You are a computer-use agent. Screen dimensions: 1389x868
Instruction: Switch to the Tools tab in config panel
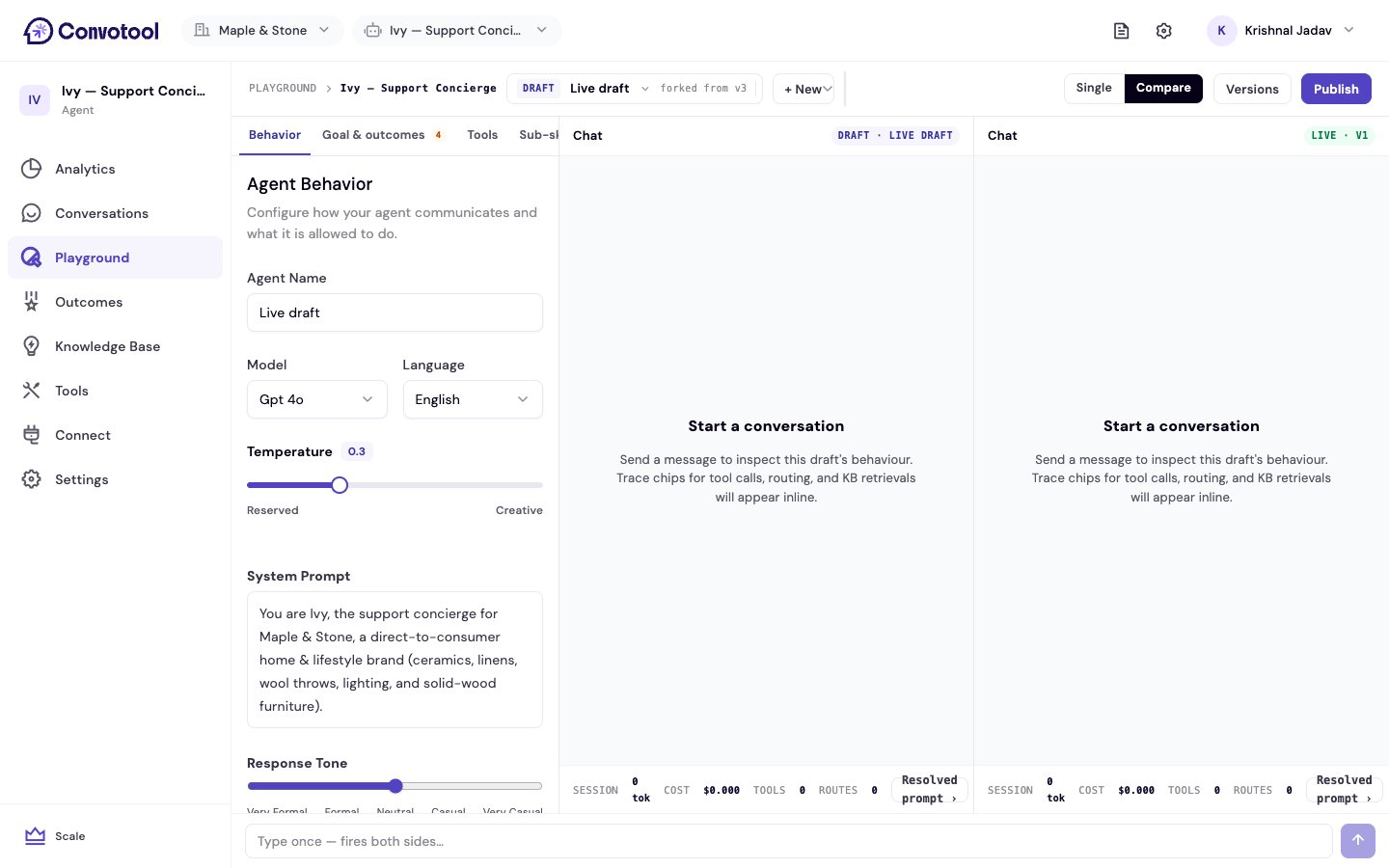482,135
